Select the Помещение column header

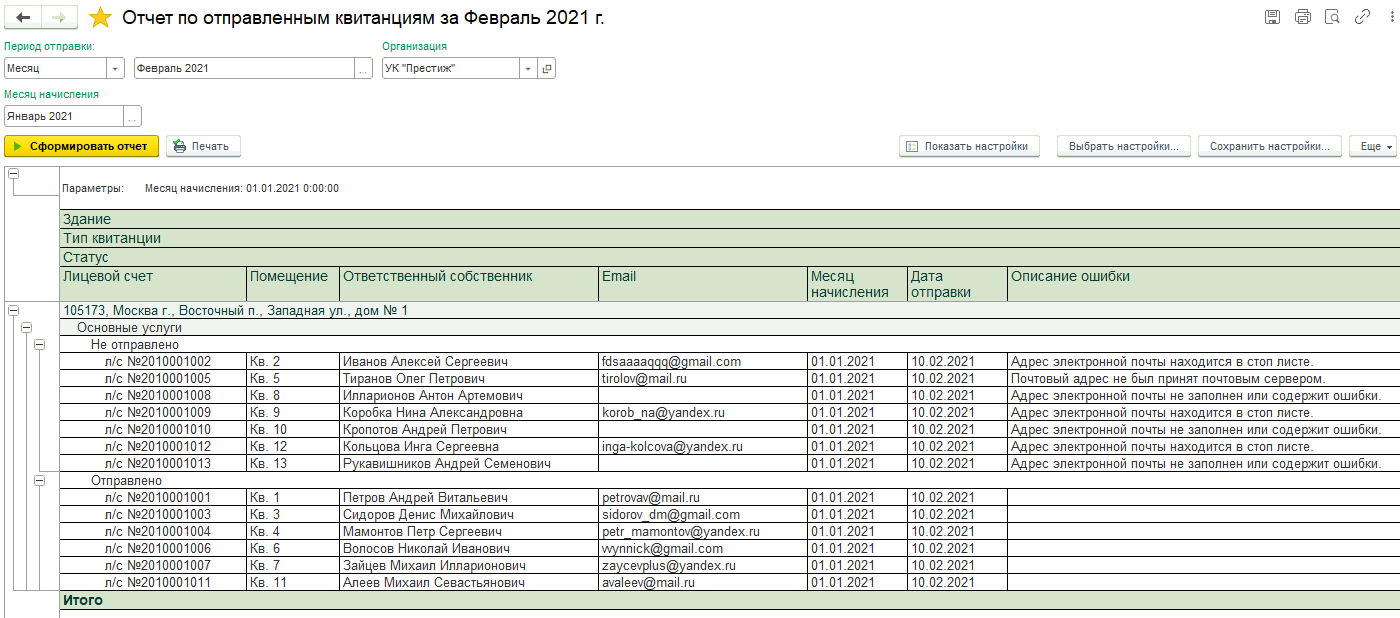coord(293,284)
